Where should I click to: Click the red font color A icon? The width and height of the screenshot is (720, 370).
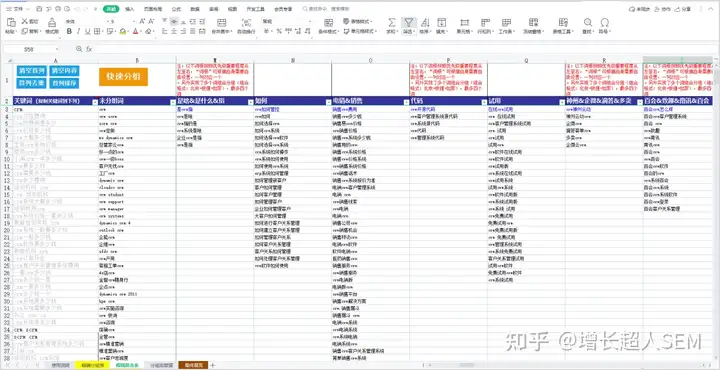click(x=135, y=31)
